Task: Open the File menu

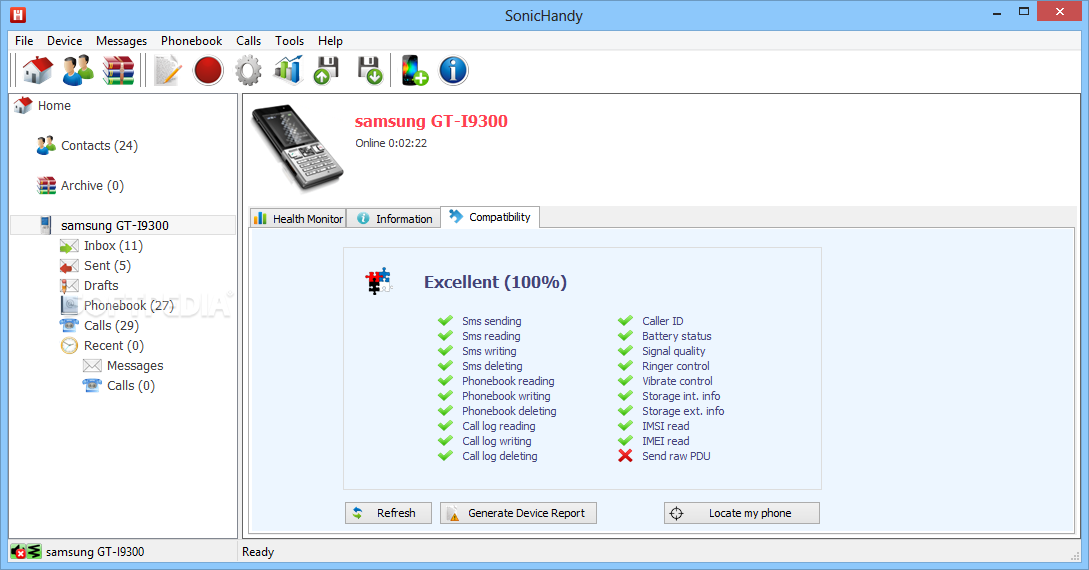Action: pyautogui.click(x=24, y=41)
